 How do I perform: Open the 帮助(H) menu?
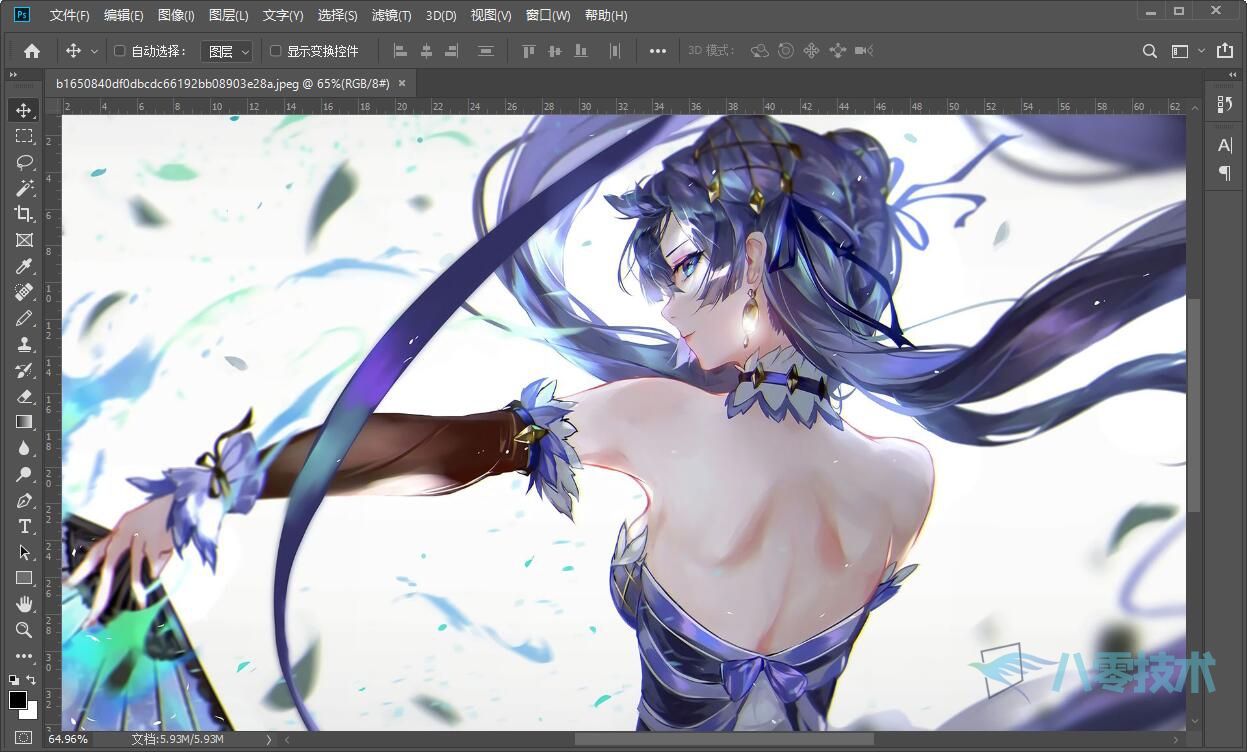[606, 15]
